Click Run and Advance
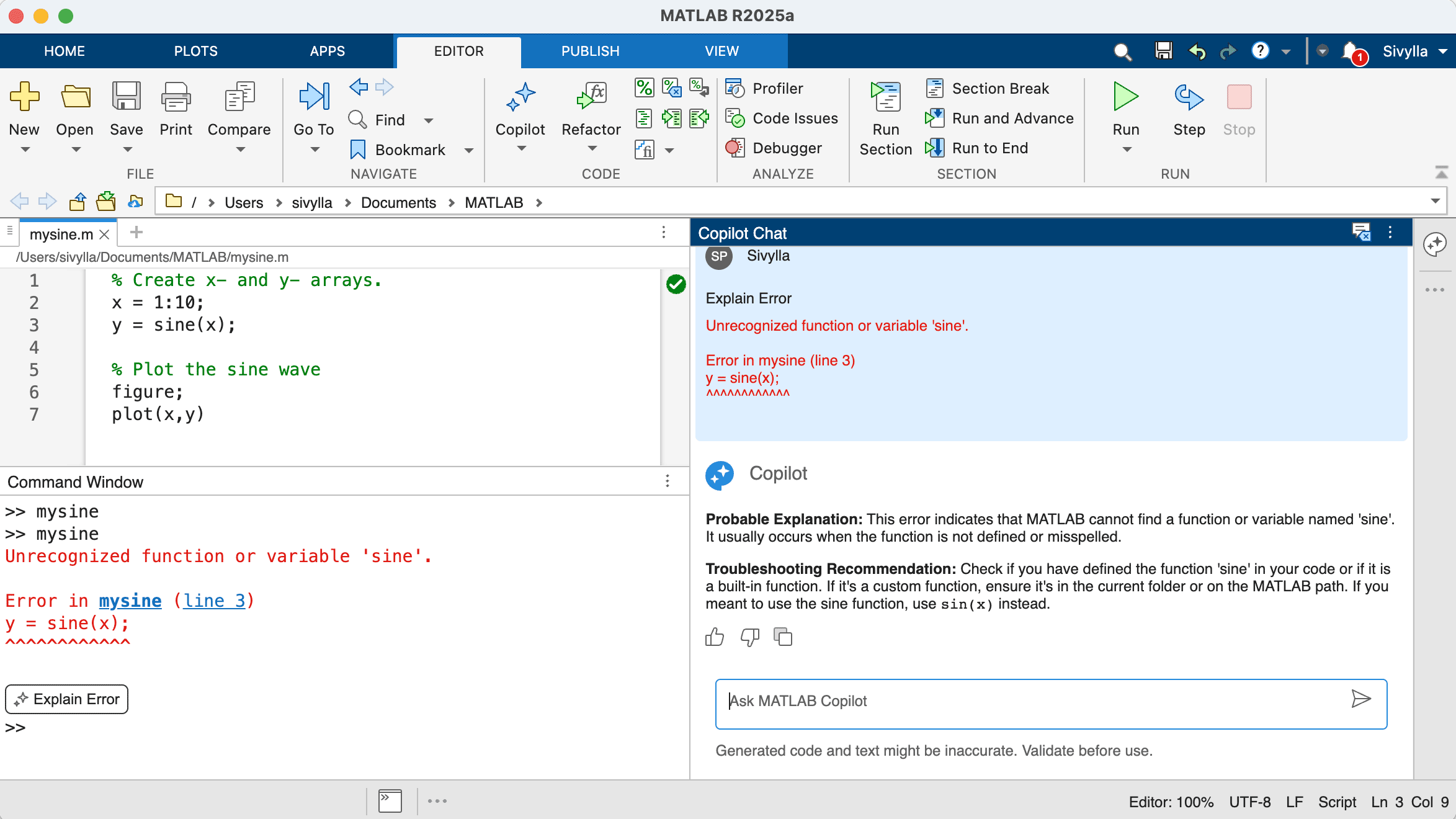Viewport: 1456px width, 819px height. [935, 118]
